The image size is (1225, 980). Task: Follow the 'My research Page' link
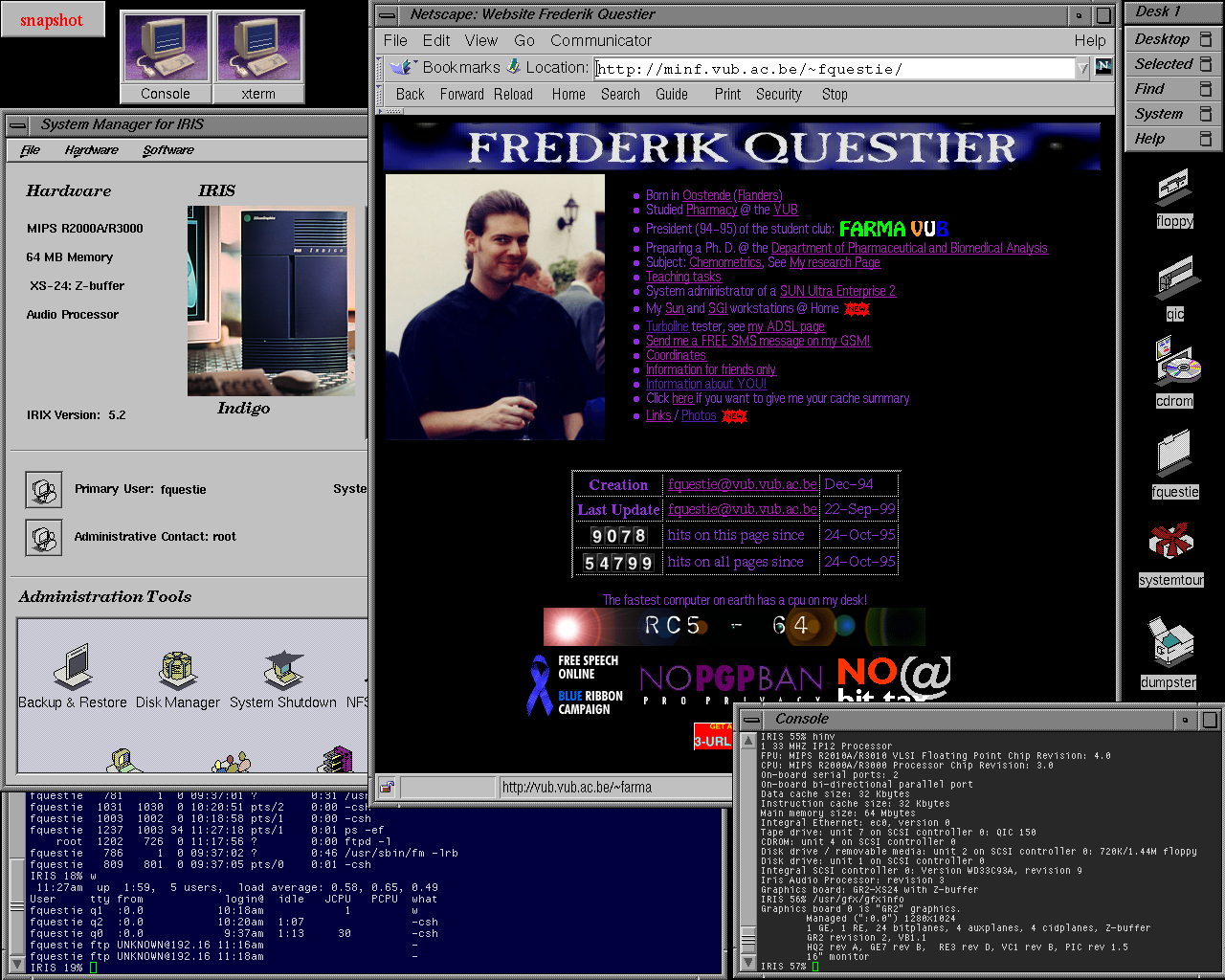(835, 262)
